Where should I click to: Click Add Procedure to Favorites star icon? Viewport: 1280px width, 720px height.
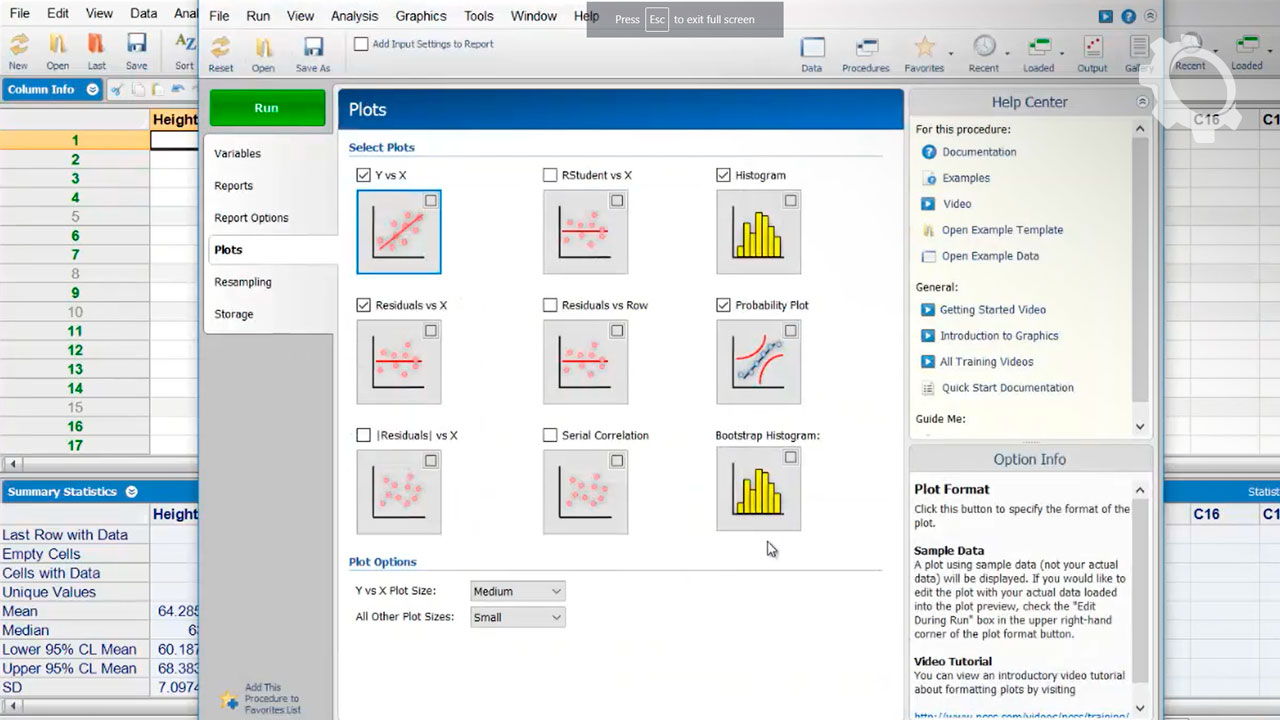point(230,699)
